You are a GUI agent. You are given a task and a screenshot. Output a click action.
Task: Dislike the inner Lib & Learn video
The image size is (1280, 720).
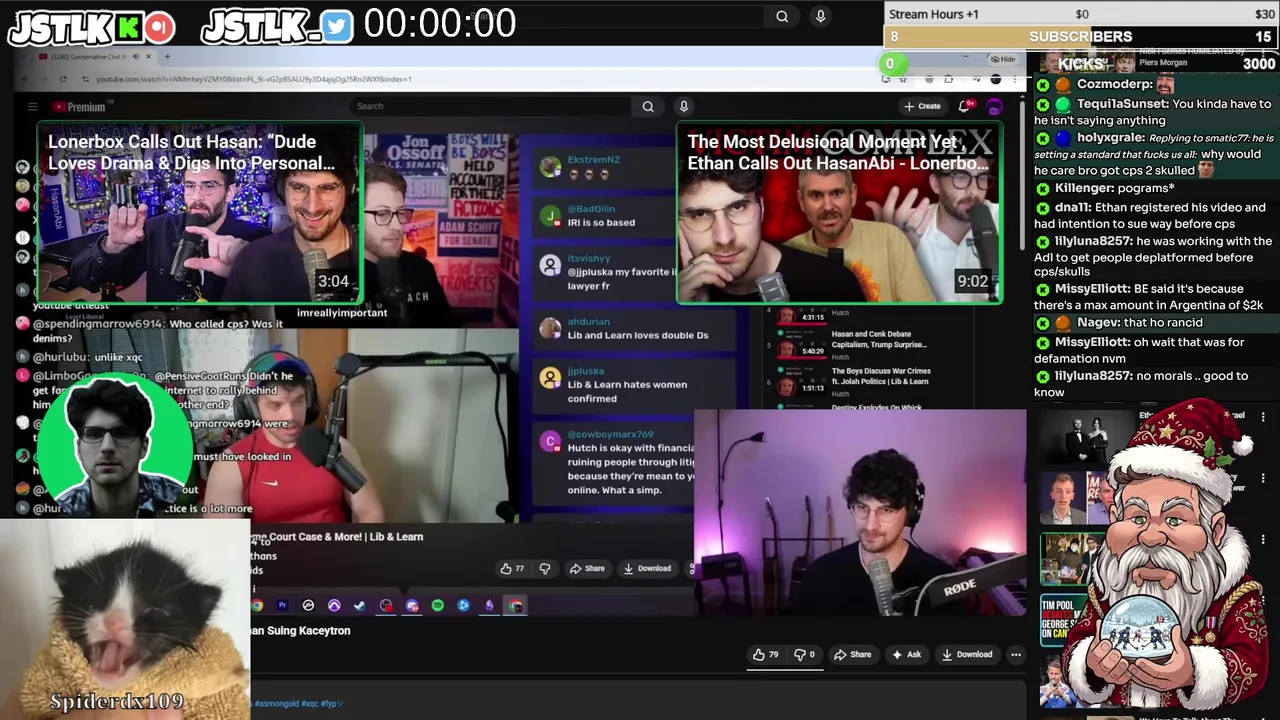pos(545,568)
